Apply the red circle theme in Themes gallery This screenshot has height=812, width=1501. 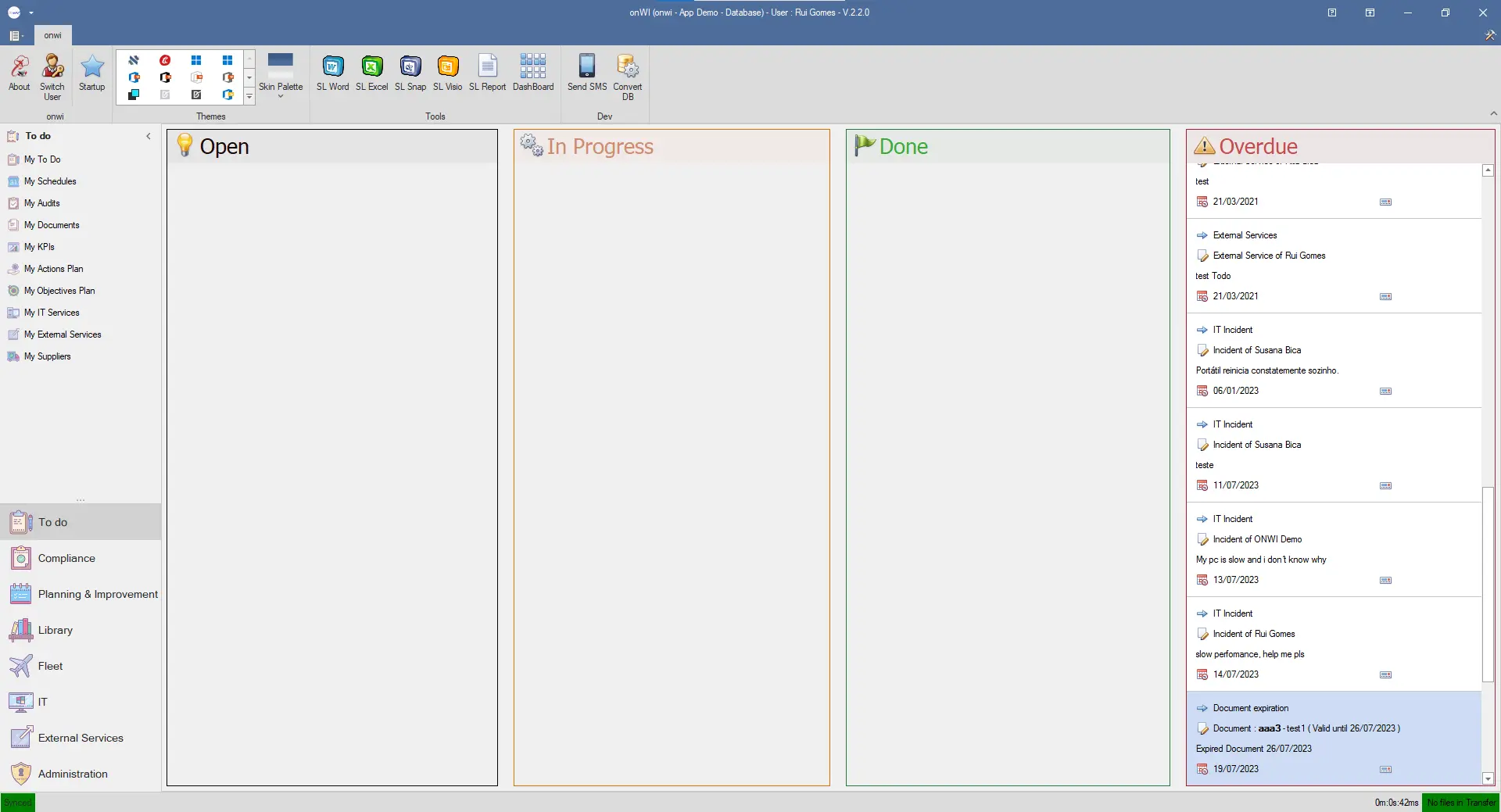(165, 60)
